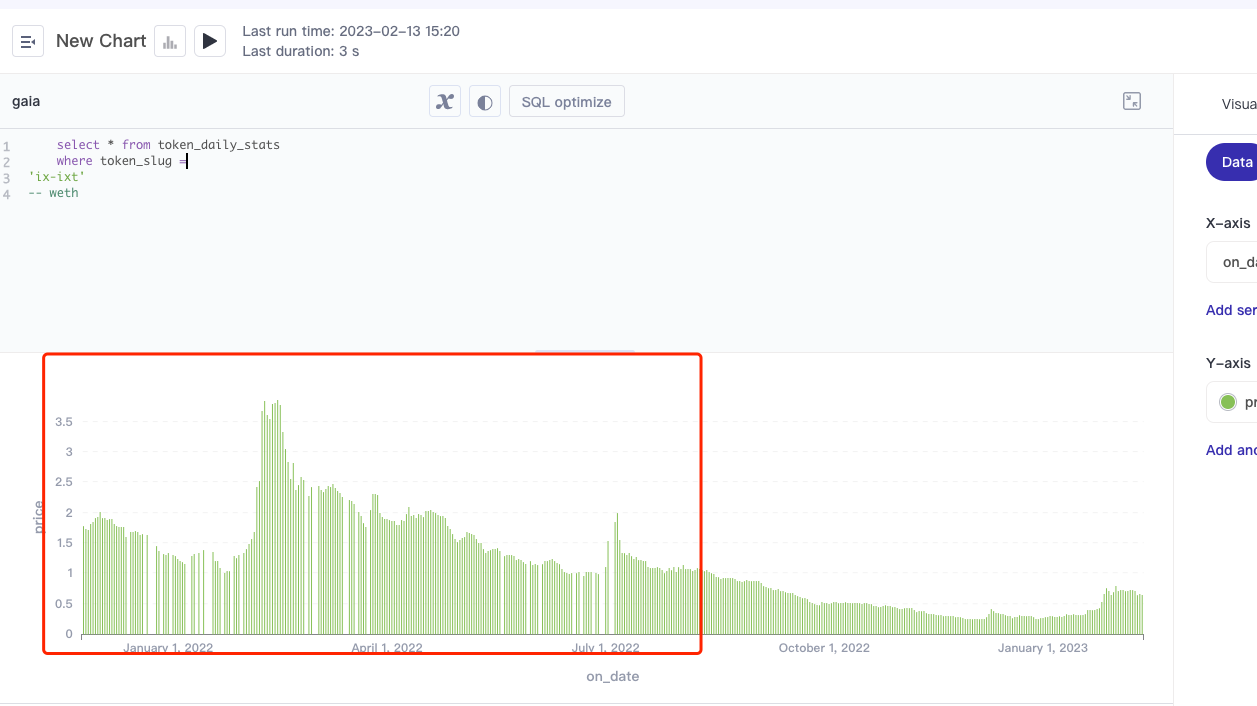Toggle the dark mode half-circle control
This screenshot has height=706, width=1257.
[x=485, y=100]
